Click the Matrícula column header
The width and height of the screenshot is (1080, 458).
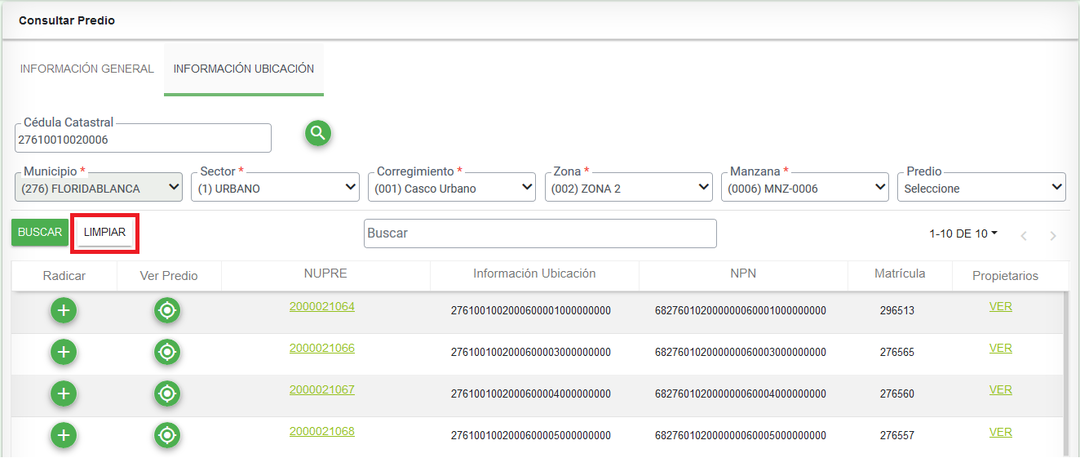tap(900, 273)
